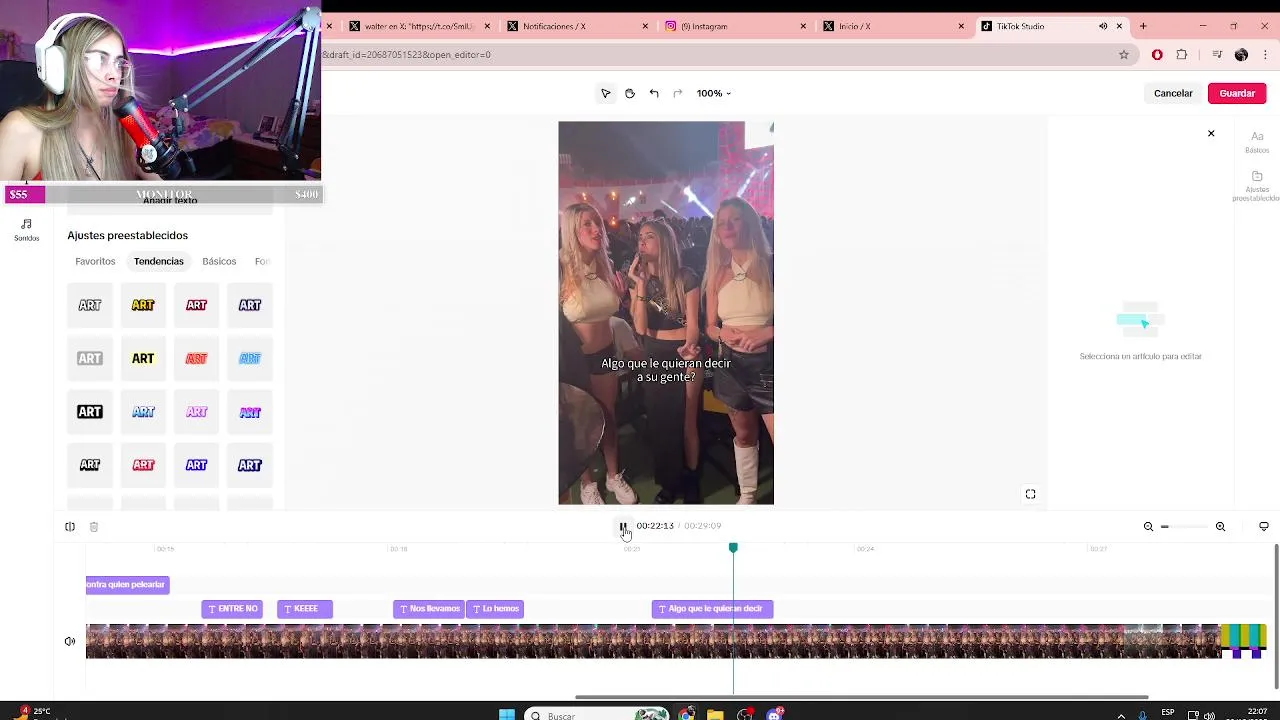The height and width of the screenshot is (720, 1280).
Task: Open the browser media control icon
Action: (1217, 55)
